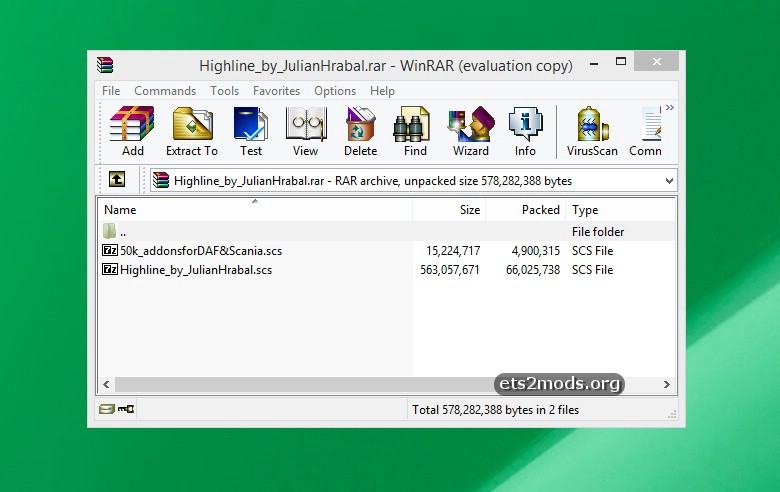Click the disk drive status bar icon
This screenshot has height=492, width=780.
(x=106, y=409)
